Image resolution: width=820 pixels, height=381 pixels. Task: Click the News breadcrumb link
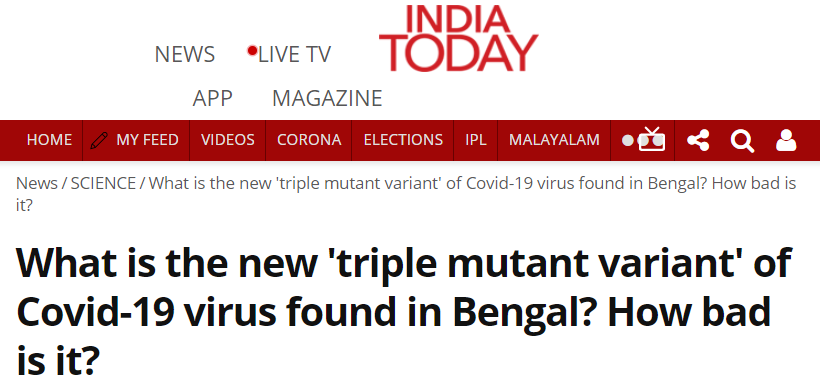click(37, 183)
